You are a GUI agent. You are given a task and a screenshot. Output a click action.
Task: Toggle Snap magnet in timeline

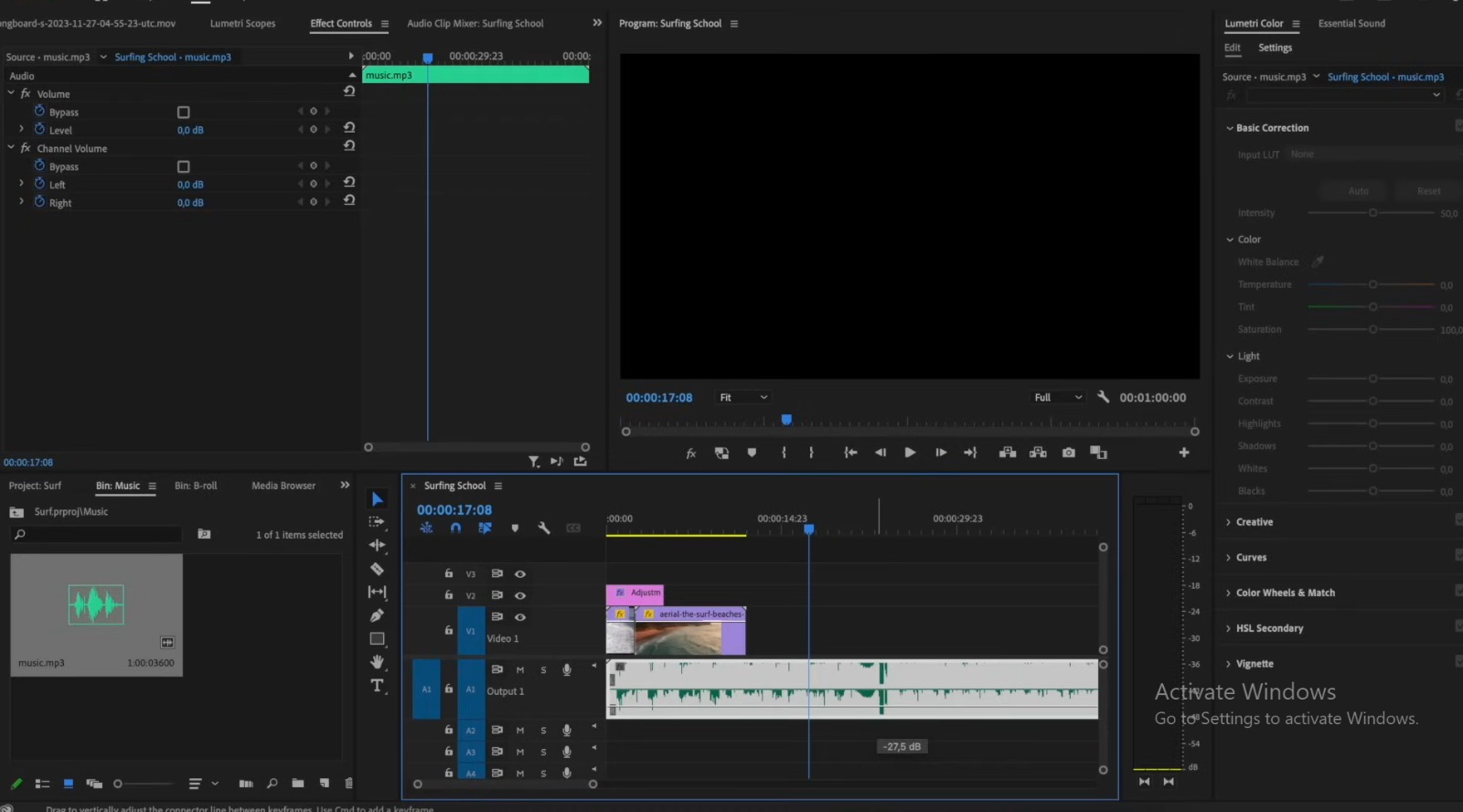point(455,529)
